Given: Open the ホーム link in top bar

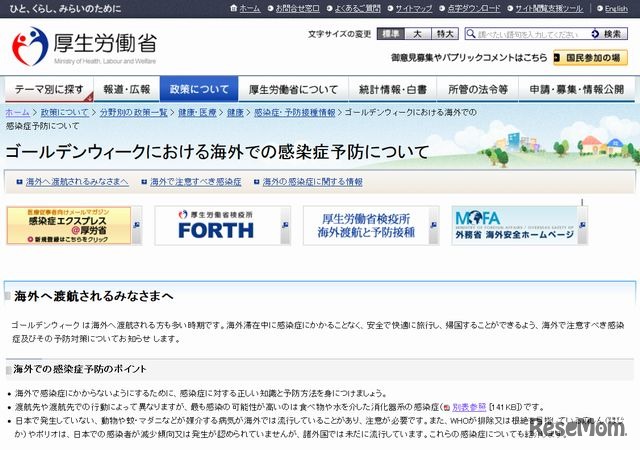Looking at the screenshot, I should tap(249, 8).
